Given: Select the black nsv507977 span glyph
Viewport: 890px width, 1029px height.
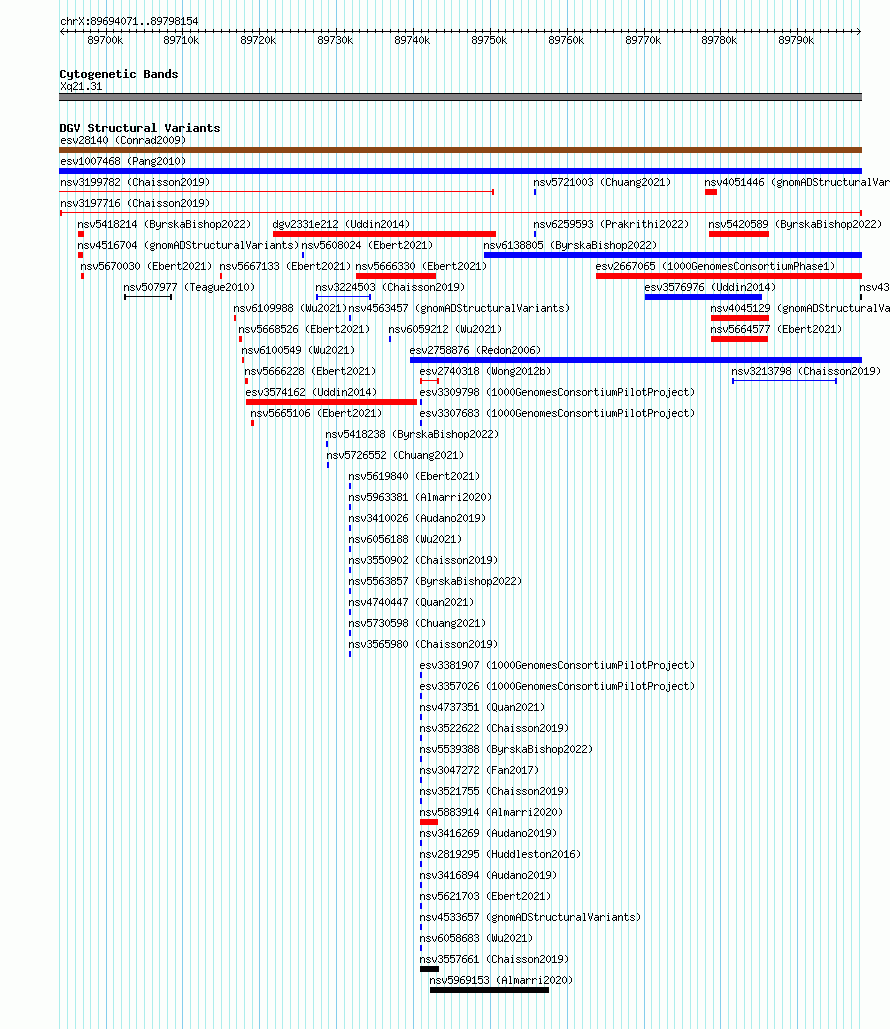Looking at the screenshot, I should tap(148, 297).
